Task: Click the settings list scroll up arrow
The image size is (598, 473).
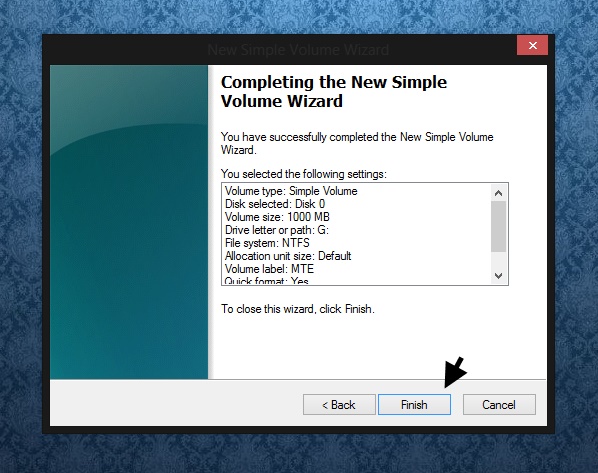Action: click(498, 193)
